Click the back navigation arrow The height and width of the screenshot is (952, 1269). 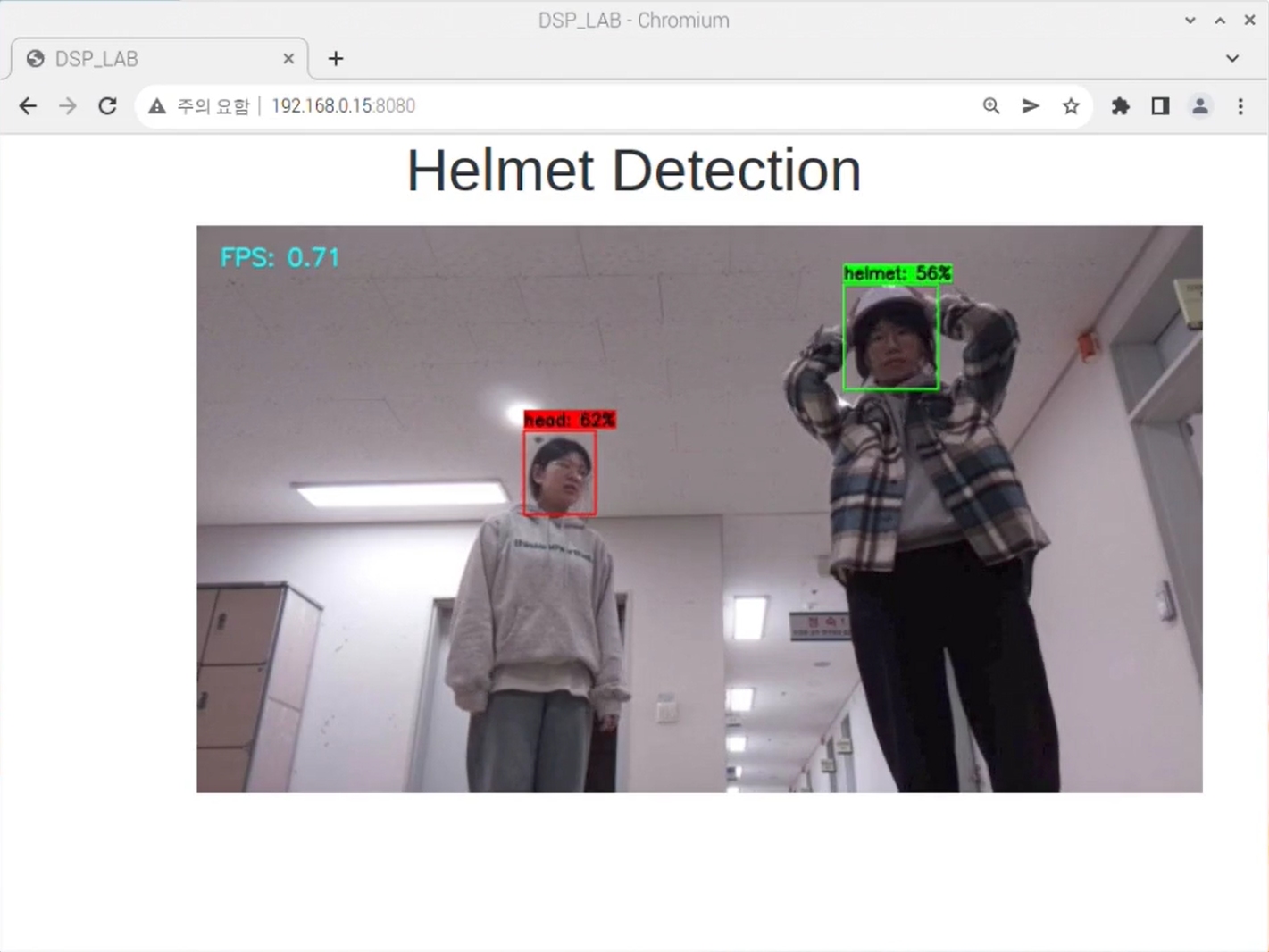28,105
